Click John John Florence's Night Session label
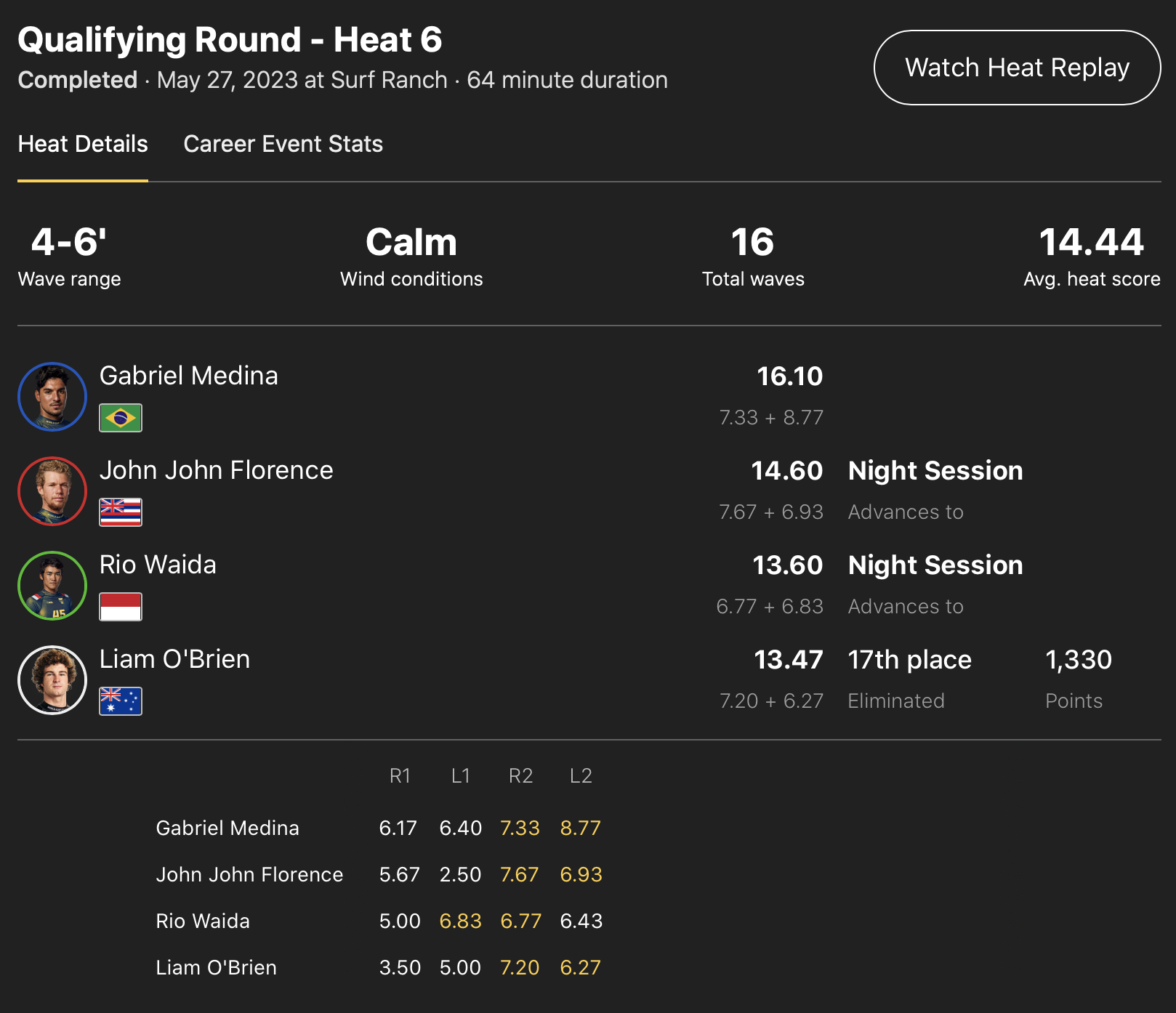This screenshot has height=1013, width=1176. [935, 471]
